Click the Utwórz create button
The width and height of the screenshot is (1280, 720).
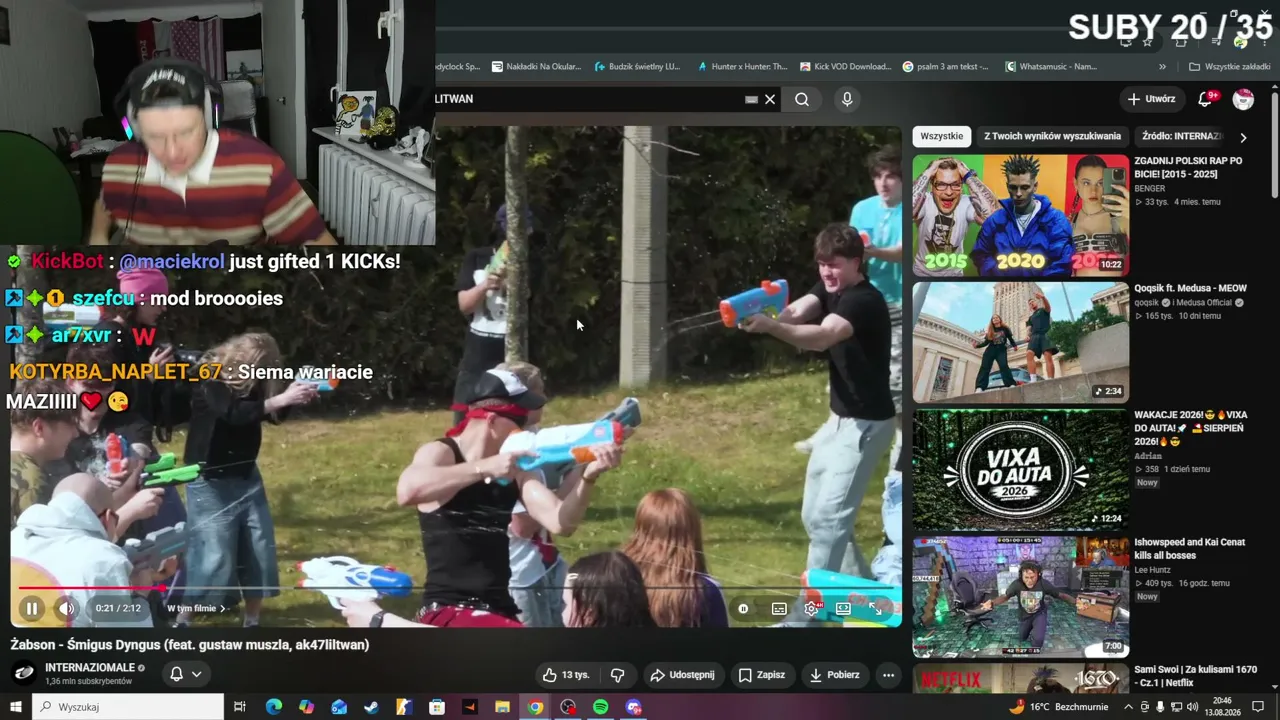pyautogui.click(x=1151, y=99)
